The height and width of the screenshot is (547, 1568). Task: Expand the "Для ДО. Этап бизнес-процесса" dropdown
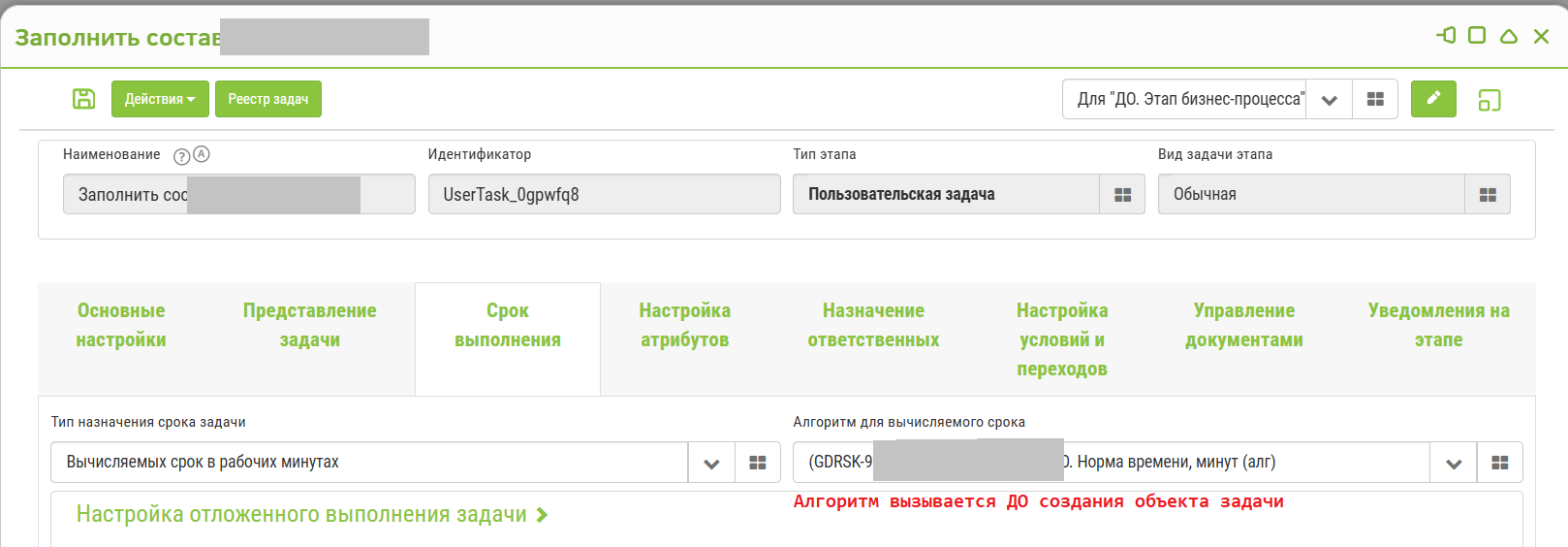1330,100
